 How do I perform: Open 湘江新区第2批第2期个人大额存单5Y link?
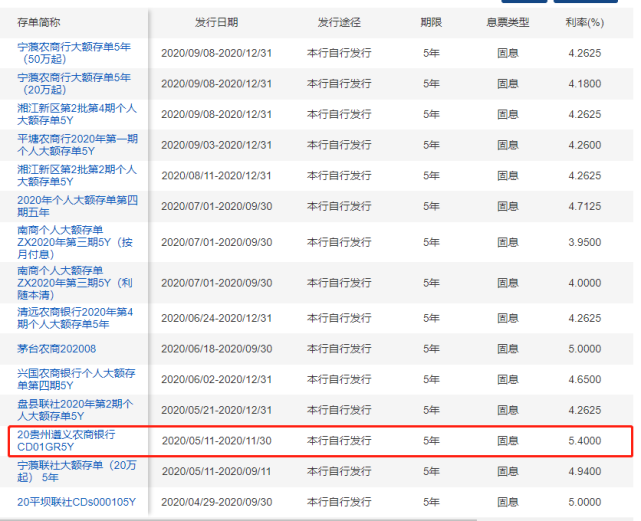[x=77, y=176]
